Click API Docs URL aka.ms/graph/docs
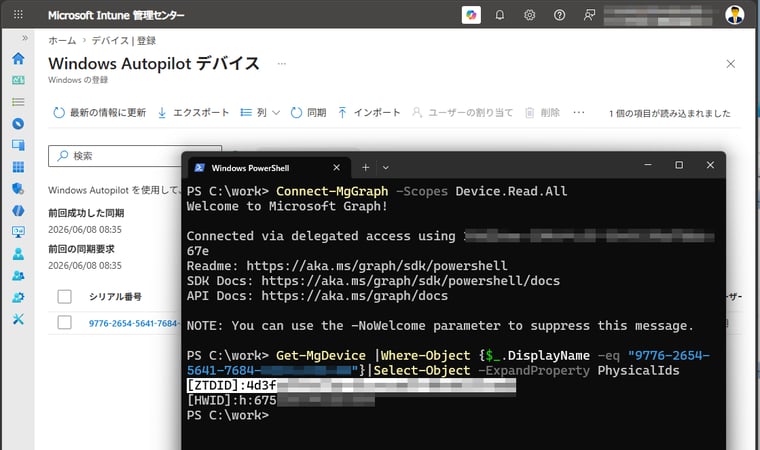 click(354, 296)
